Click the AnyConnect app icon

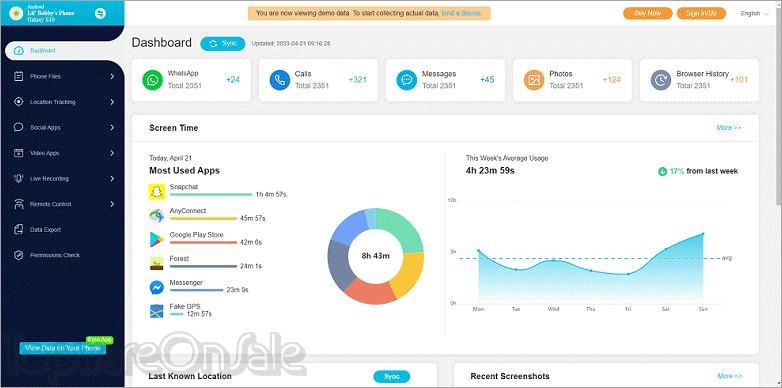[157, 215]
